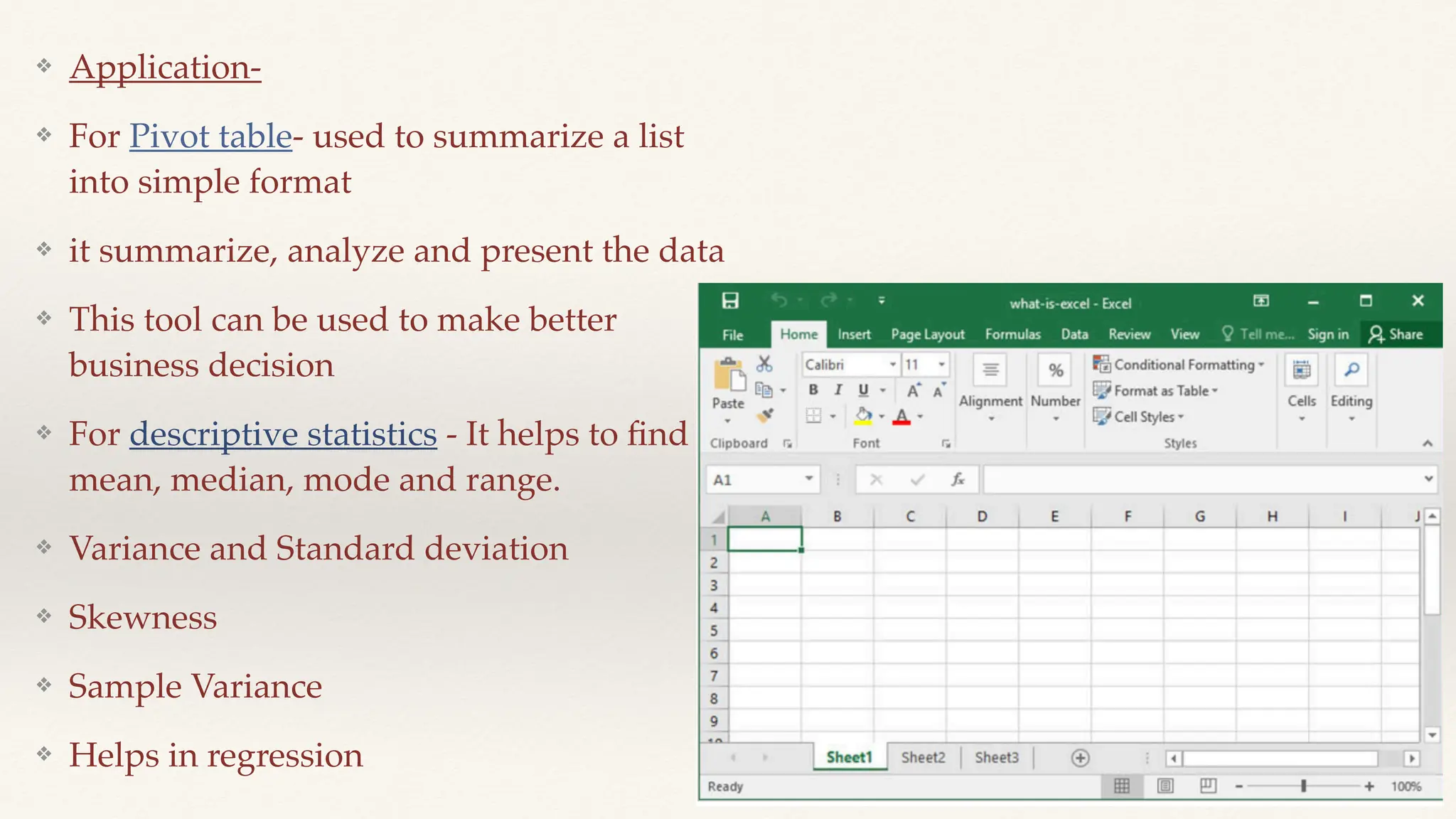Open the Data ribbon tab

point(1074,334)
